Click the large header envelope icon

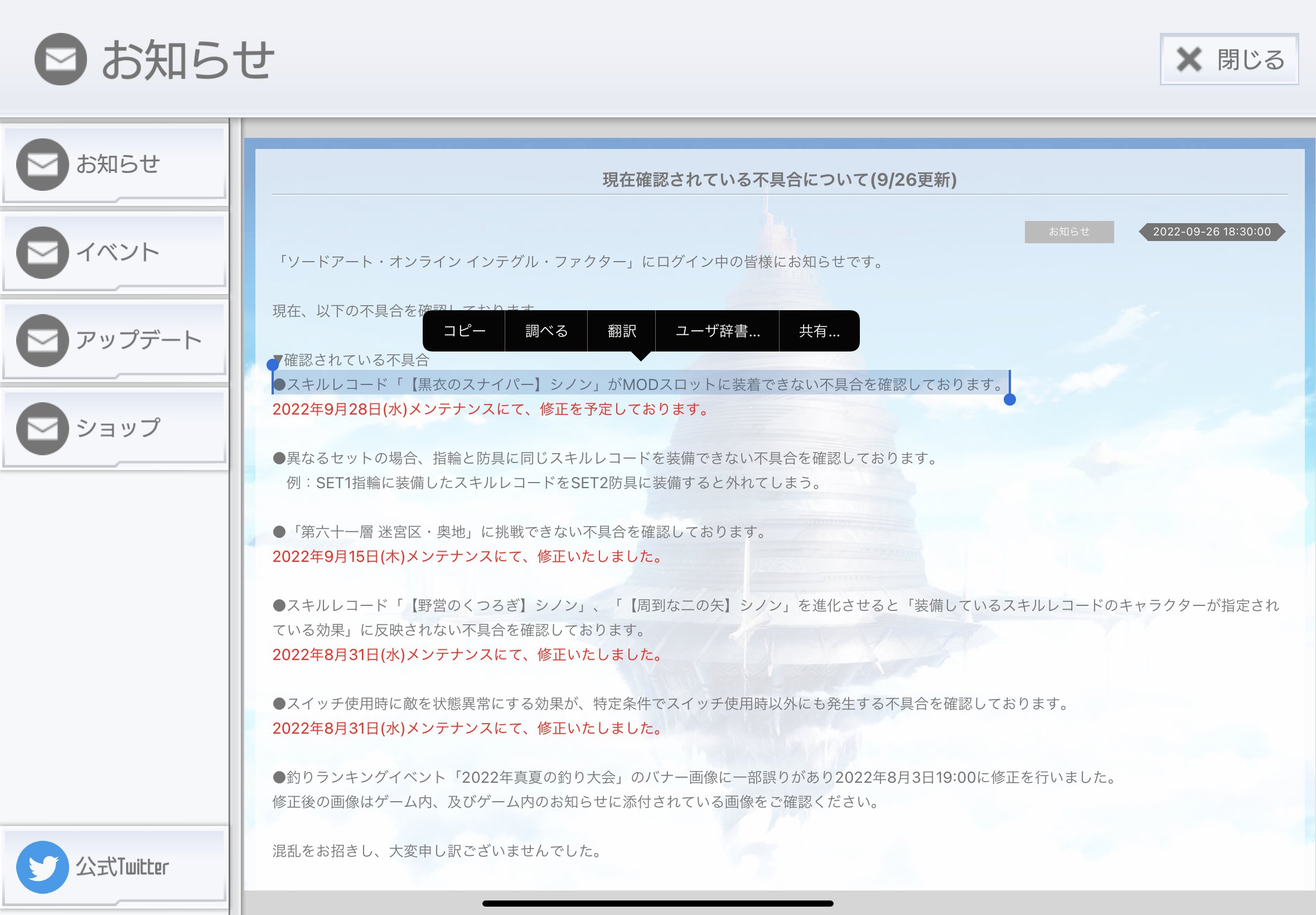[61, 59]
